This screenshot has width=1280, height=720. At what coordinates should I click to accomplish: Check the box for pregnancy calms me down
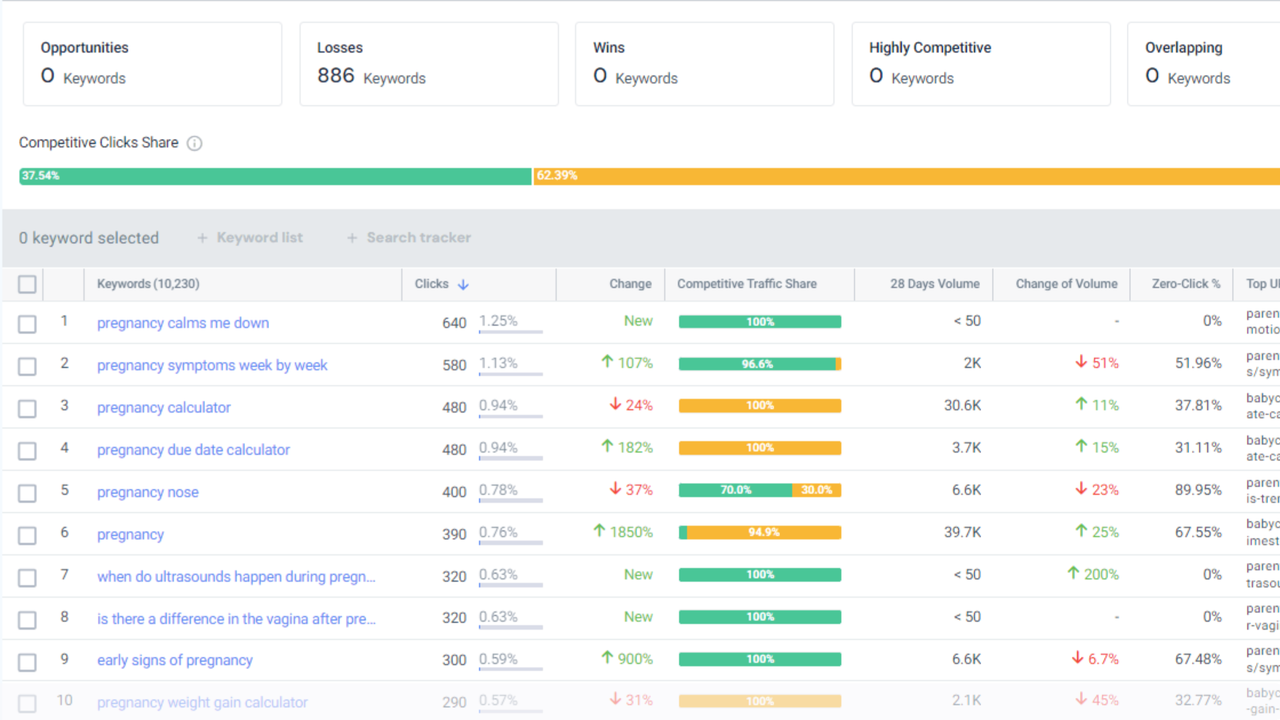tap(27, 324)
